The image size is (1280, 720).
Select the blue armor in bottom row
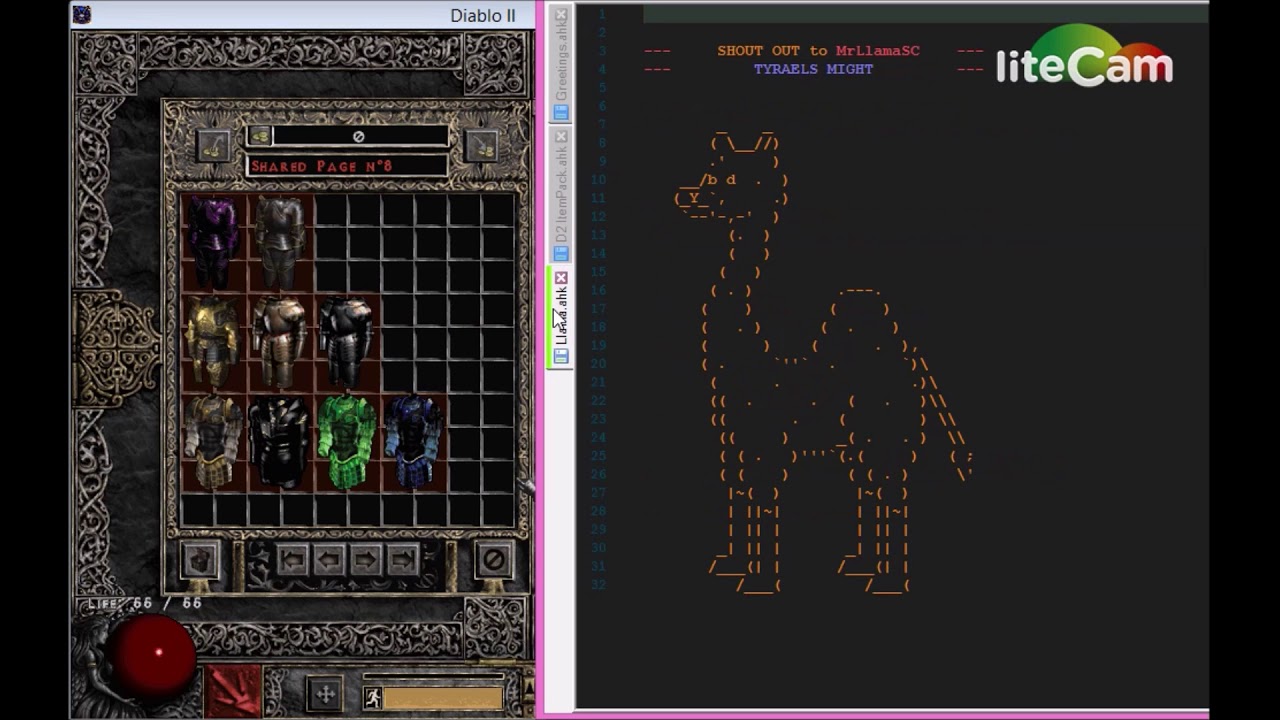click(x=413, y=441)
